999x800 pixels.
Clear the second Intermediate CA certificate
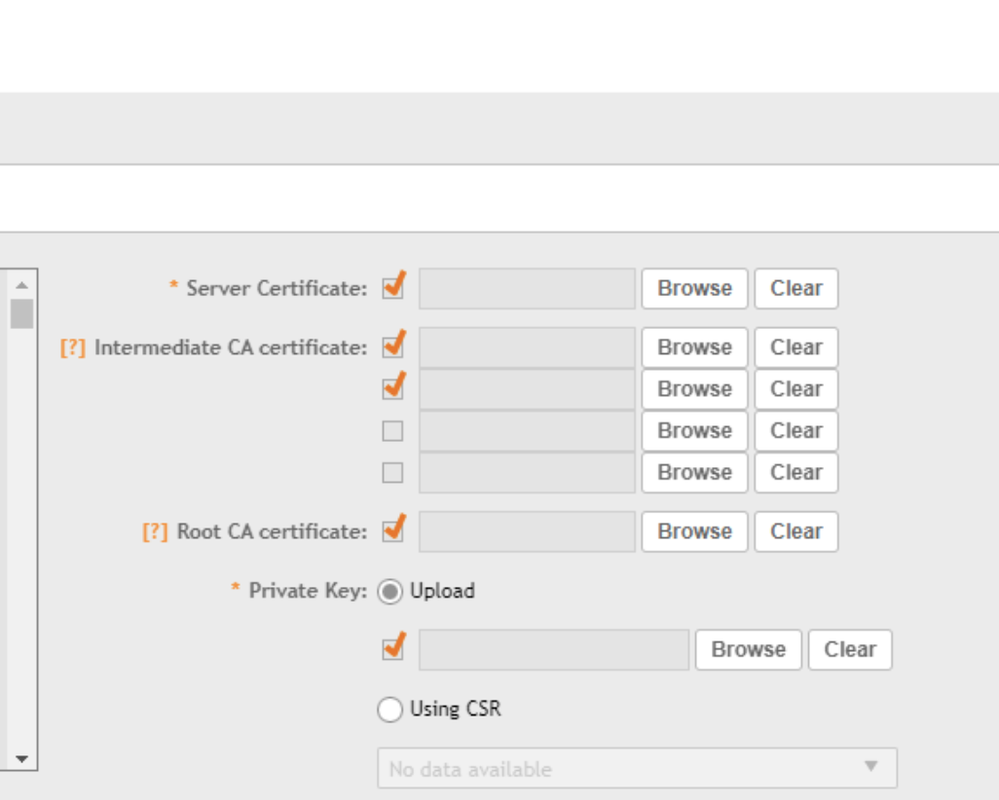796,389
